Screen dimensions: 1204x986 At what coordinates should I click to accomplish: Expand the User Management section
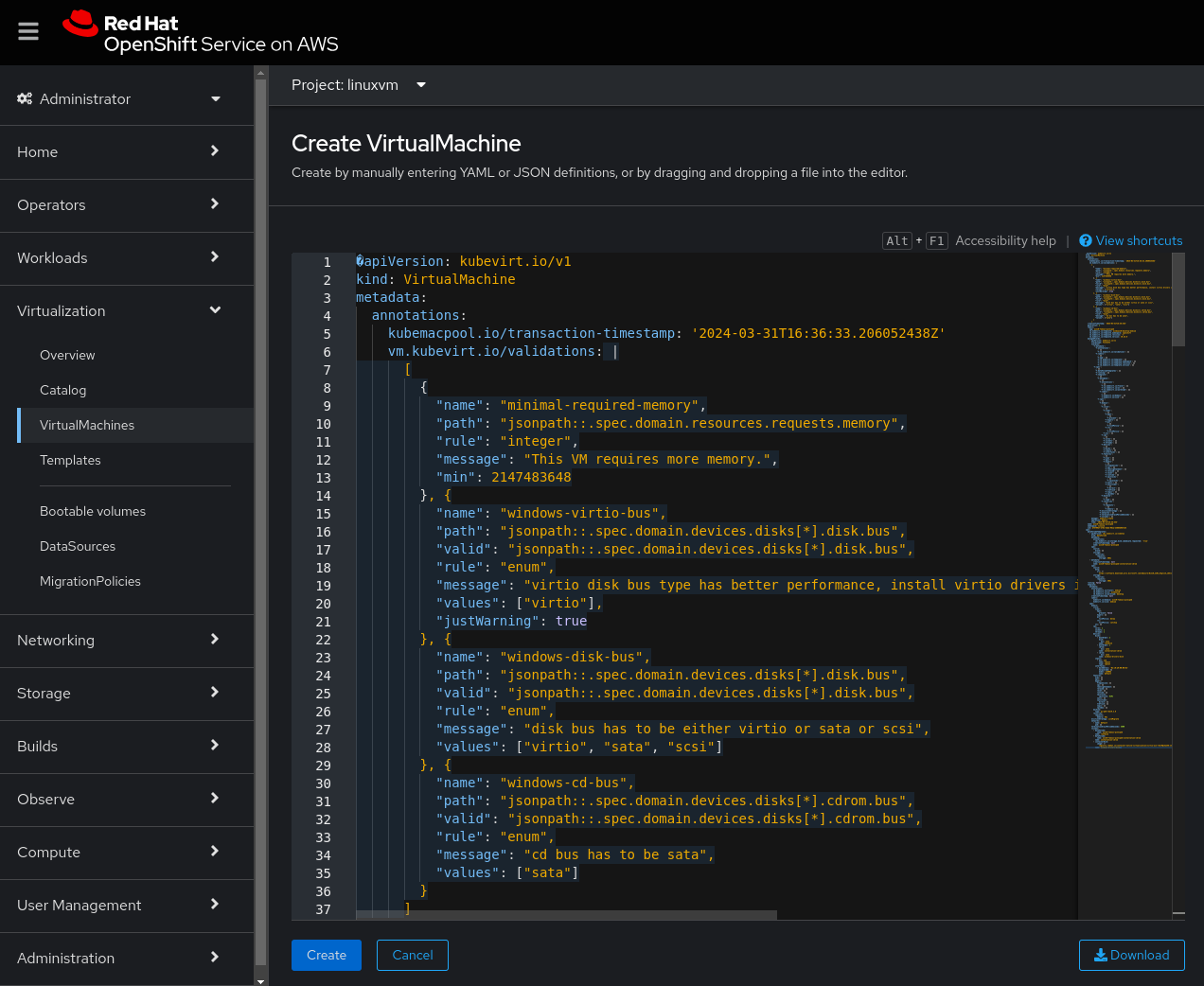coord(127,906)
